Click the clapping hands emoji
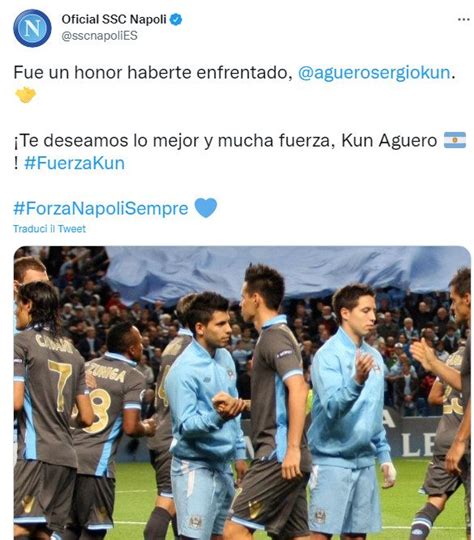The height and width of the screenshot is (540, 474). (x=25, y=95)
